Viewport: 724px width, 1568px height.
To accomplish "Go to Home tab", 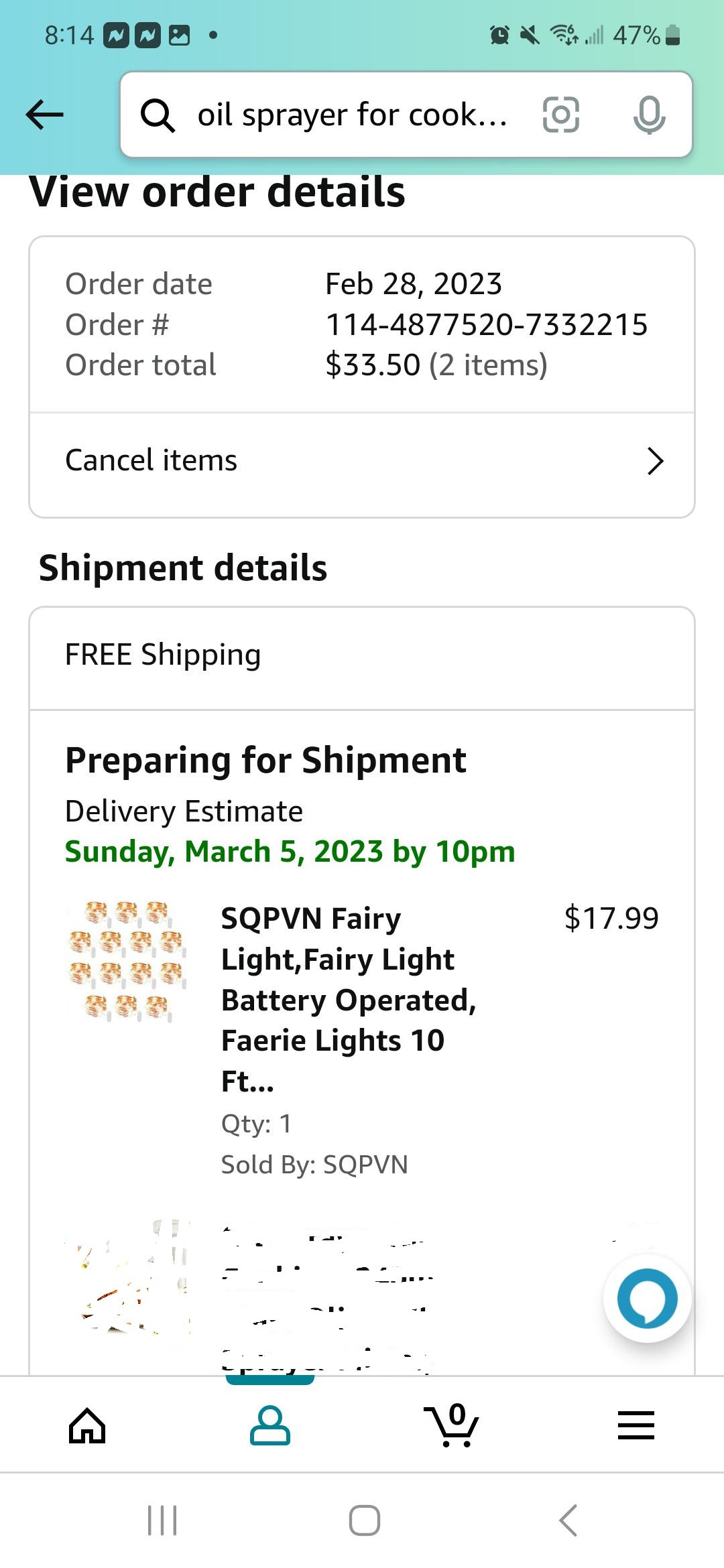I will point(87,1424).
